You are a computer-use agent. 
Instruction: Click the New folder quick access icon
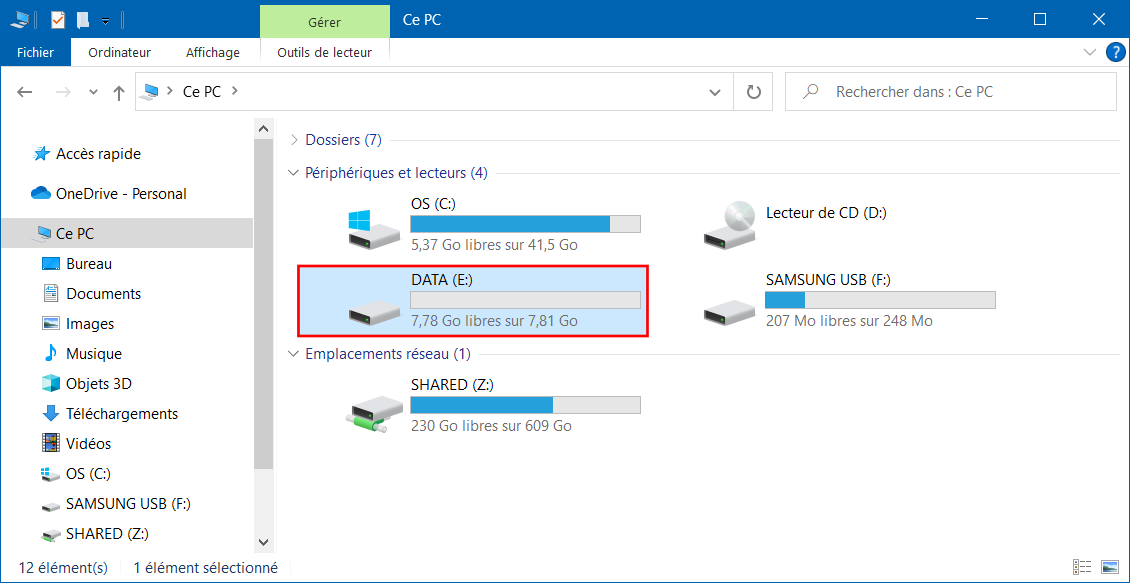[83, 19]
